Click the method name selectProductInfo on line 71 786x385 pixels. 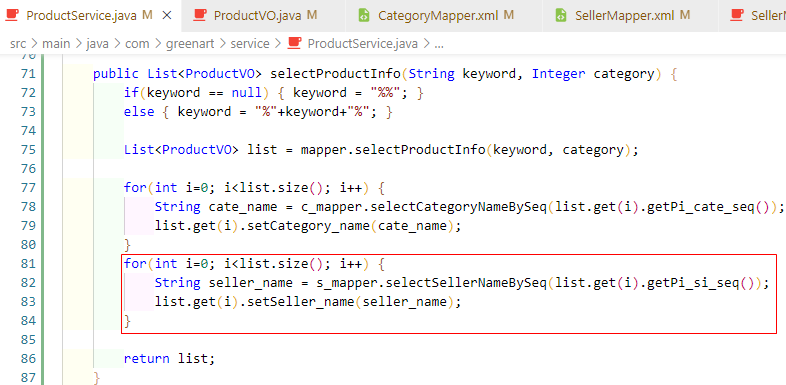335,74
